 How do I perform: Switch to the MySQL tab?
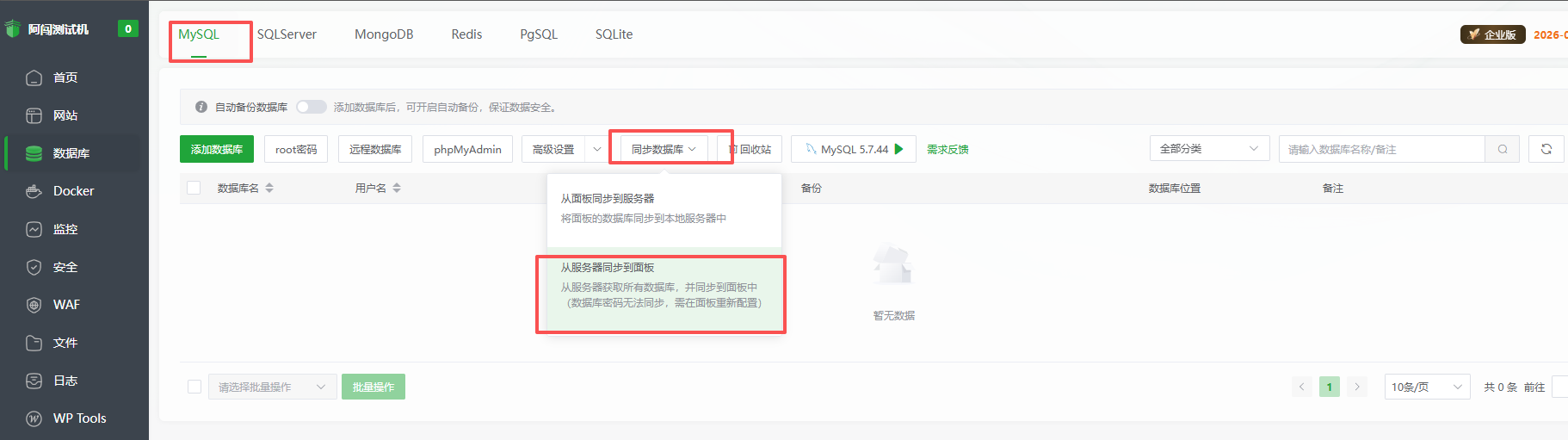[x=199, y=34]
